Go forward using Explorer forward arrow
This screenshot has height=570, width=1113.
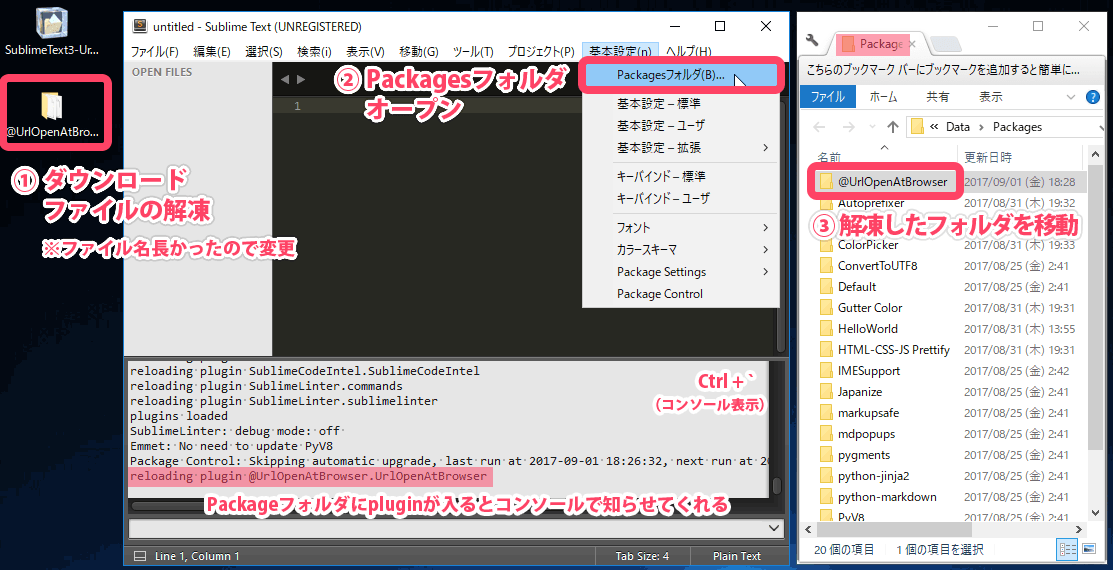click(x=848, y=127)
